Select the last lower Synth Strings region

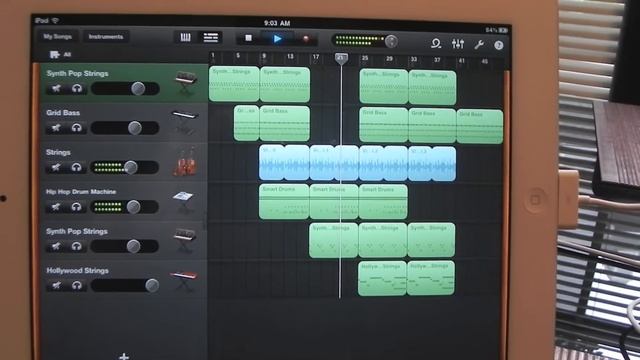pyautogui.click(x=431, y=240)
